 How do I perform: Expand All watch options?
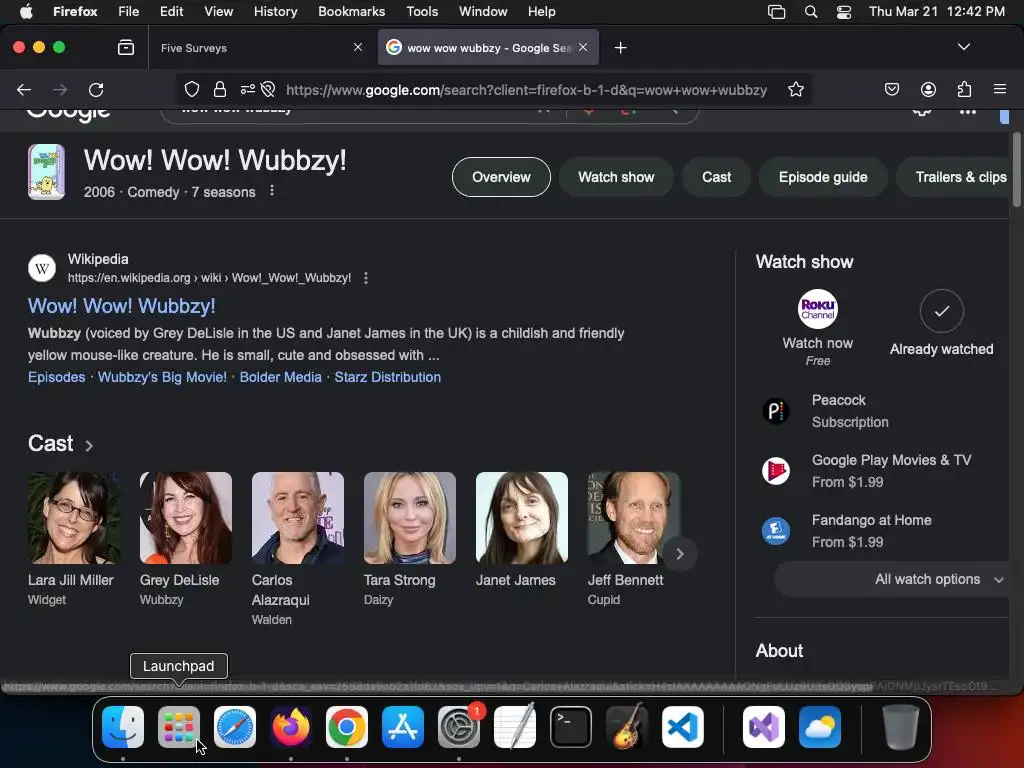pyautogui.click(x=891, y=579)
